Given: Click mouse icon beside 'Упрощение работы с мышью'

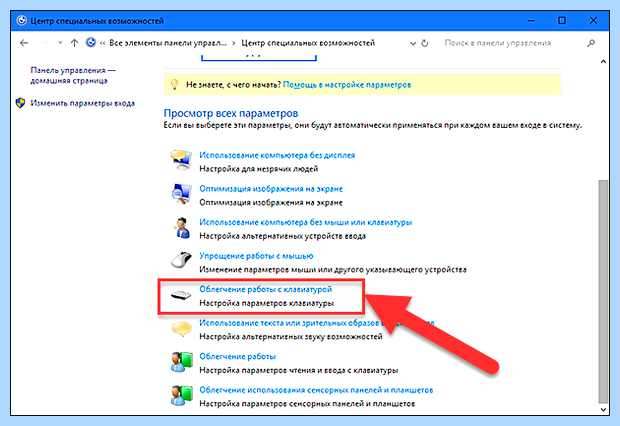Looking at the screenshot, I should 181,260.
